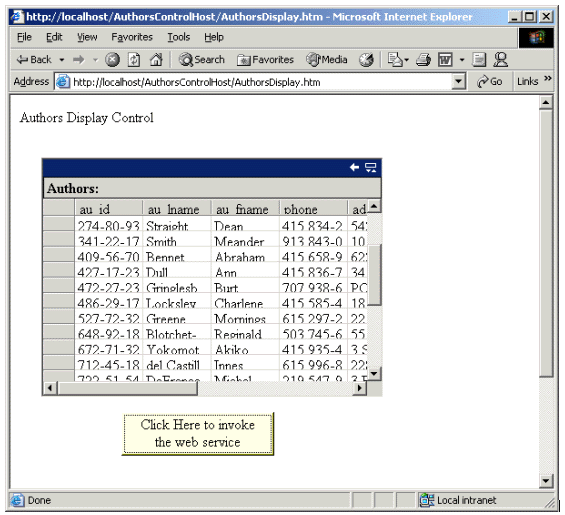
Task: Open the History toolbar icon
Action: 366,59
